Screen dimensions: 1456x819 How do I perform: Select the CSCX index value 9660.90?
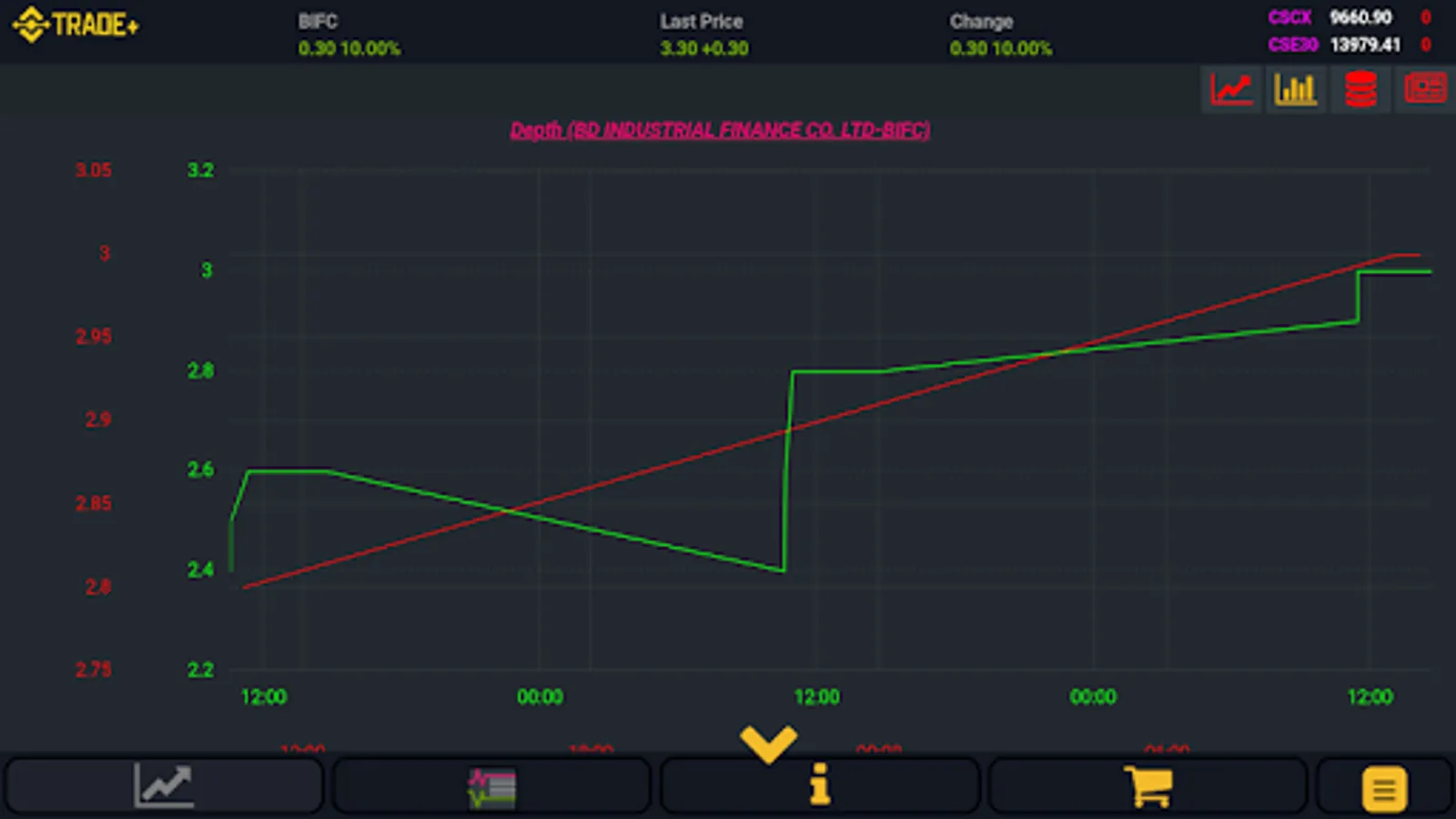click(x=1360, y=17)
